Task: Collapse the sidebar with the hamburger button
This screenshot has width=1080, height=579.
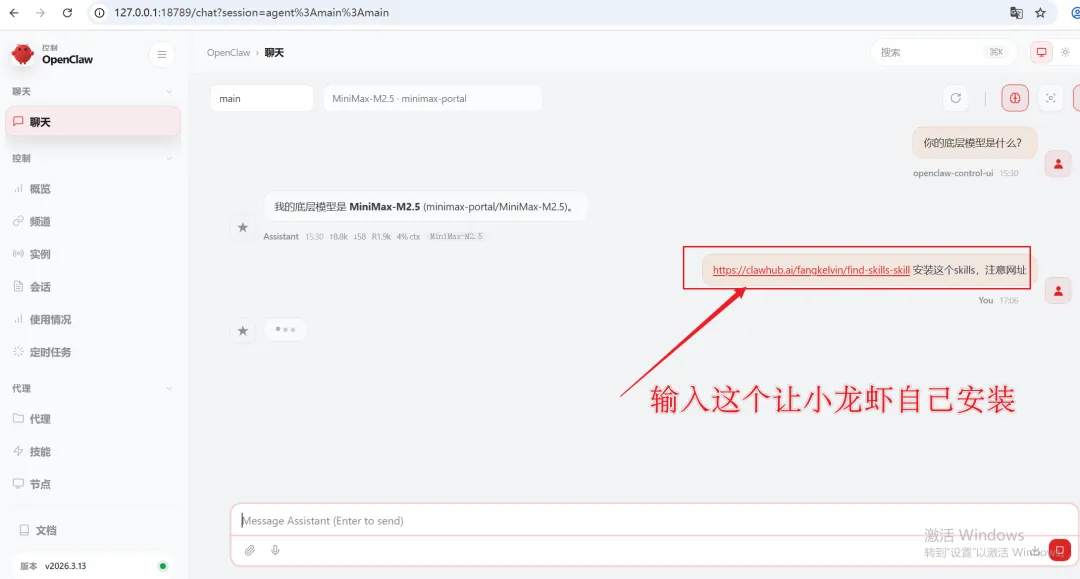Action: tap(162, 54)
